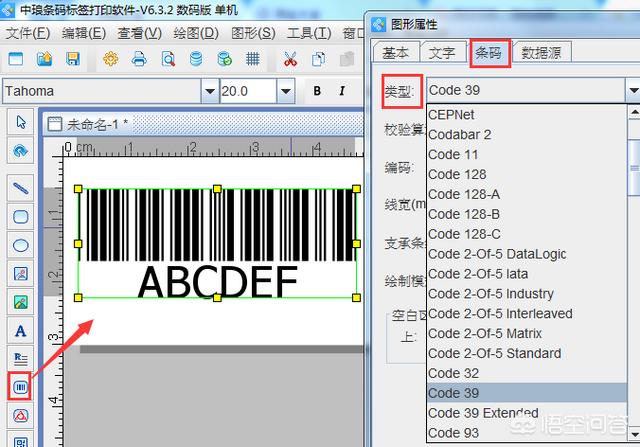This screenshot has height=447, width=640.
Task: Select the Rich text tool
Action: click(x=20, y=358)
